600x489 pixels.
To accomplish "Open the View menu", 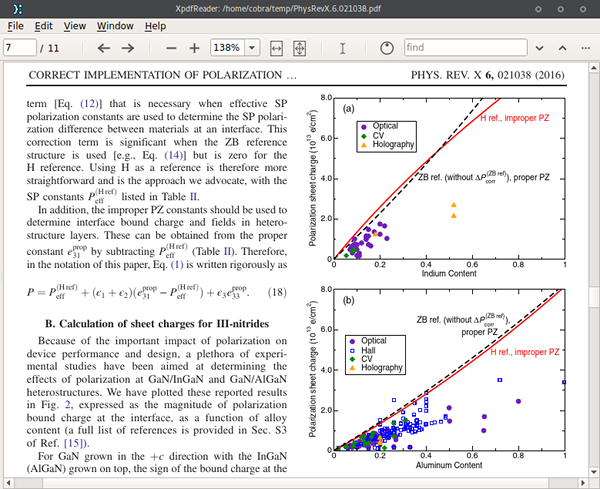I will tap(75, 26).
